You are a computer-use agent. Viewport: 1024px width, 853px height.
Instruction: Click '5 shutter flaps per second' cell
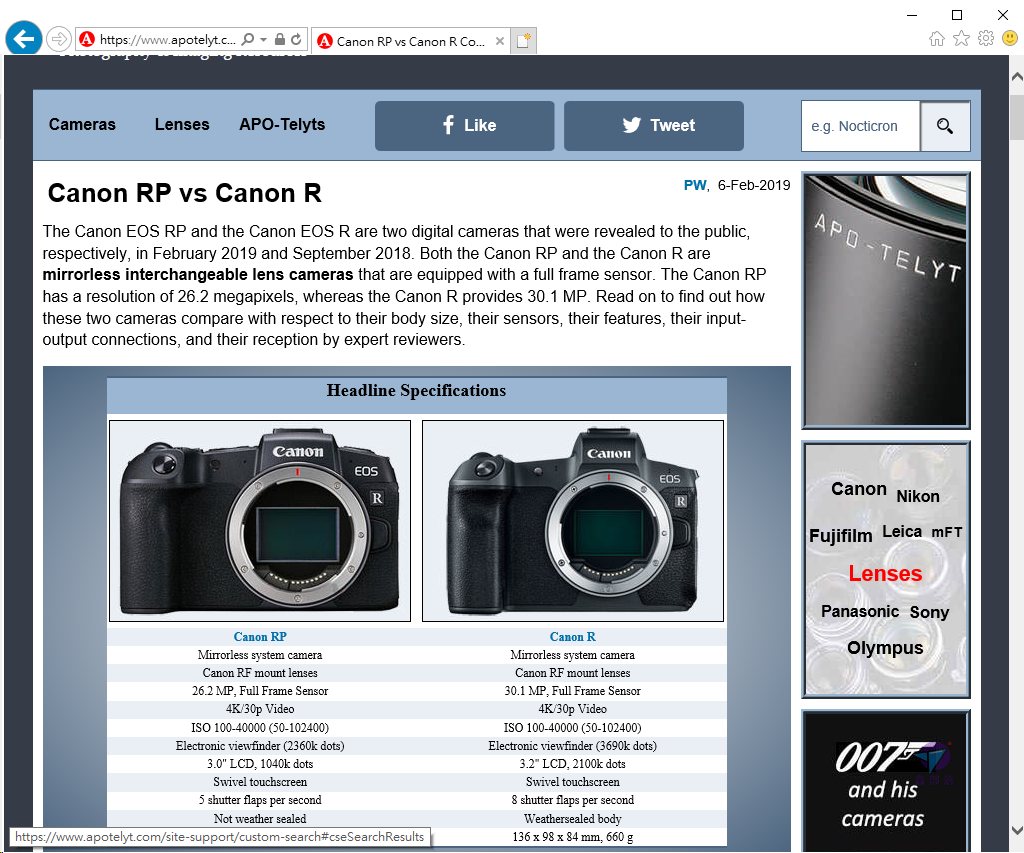coord(260,800)
